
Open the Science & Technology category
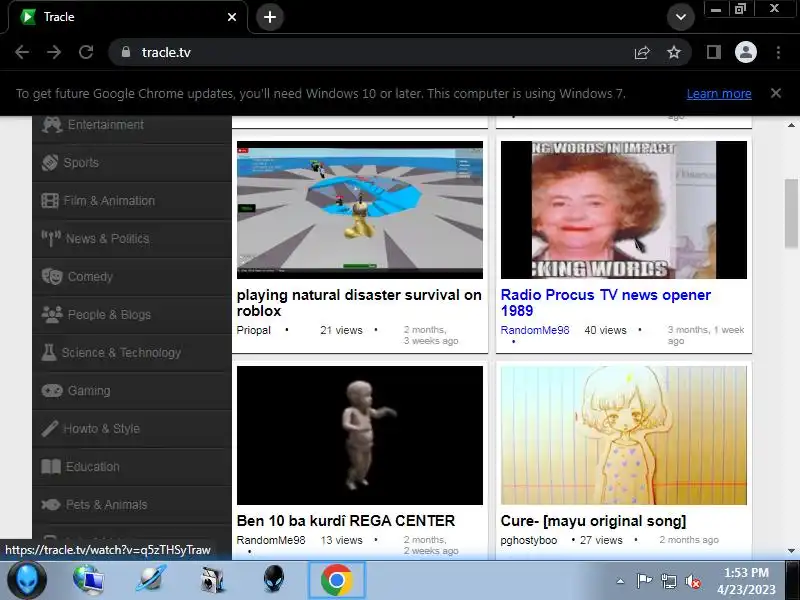tap(132, 353)
